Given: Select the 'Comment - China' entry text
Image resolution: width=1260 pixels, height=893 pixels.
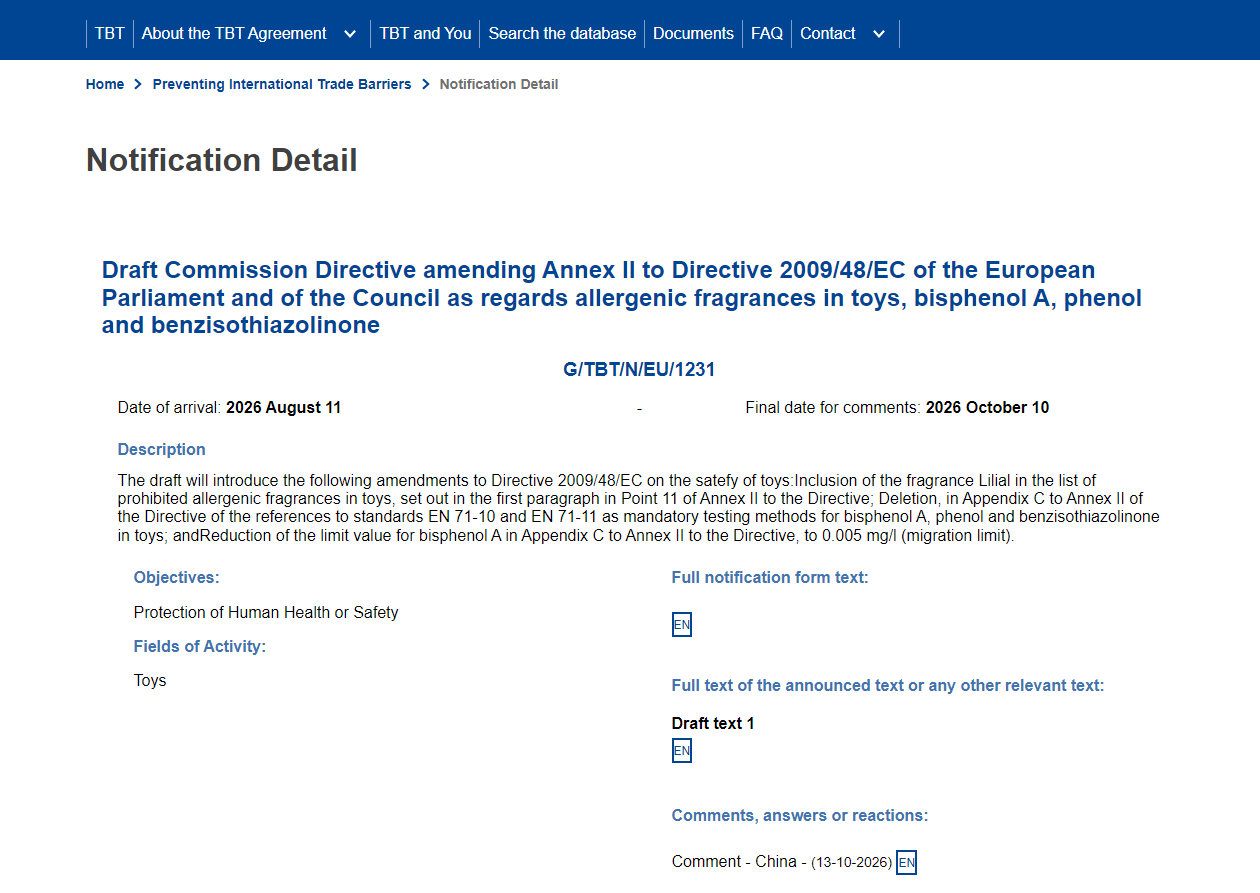Looking at the screenshot, I should 734,862.
